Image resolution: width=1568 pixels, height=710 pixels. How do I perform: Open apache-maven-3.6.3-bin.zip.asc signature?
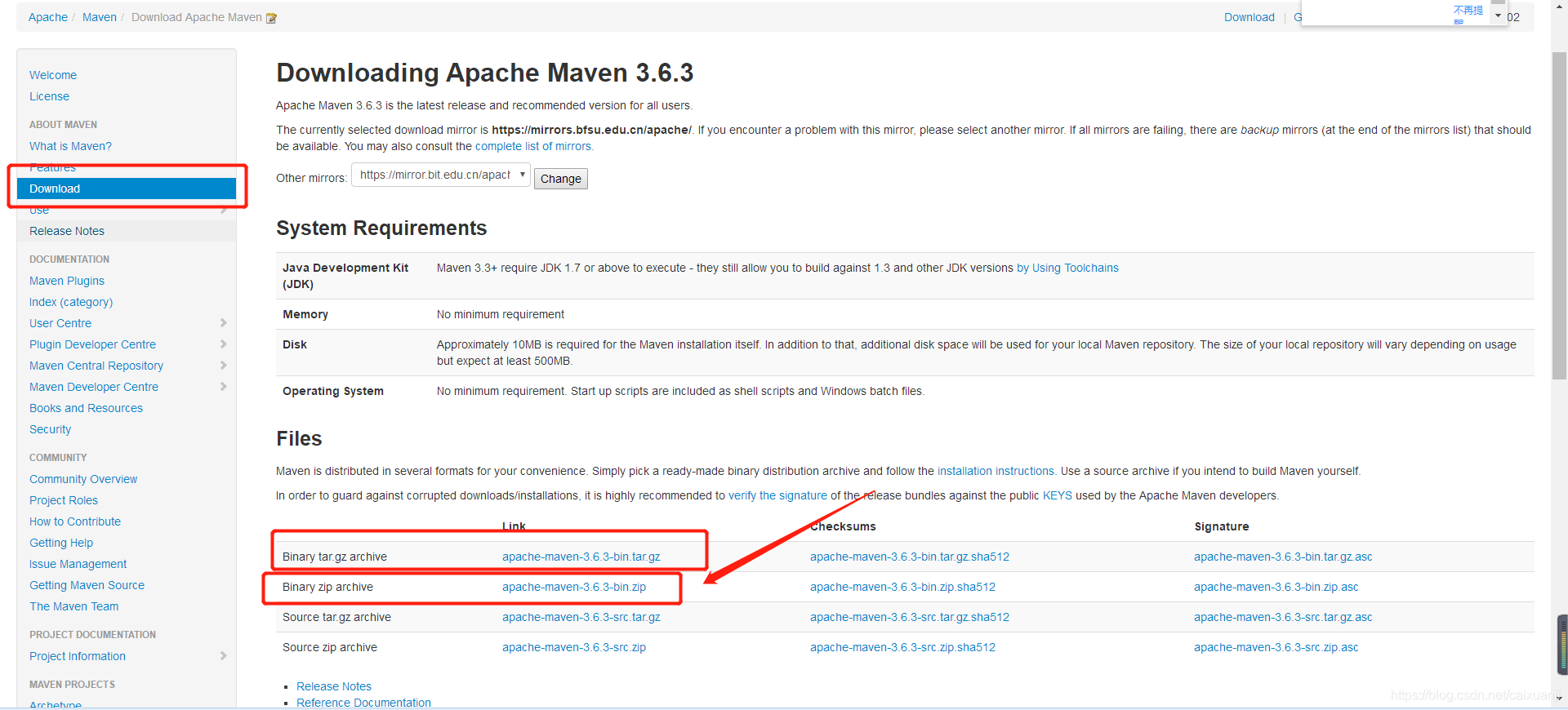click(x=1276, y=587)
